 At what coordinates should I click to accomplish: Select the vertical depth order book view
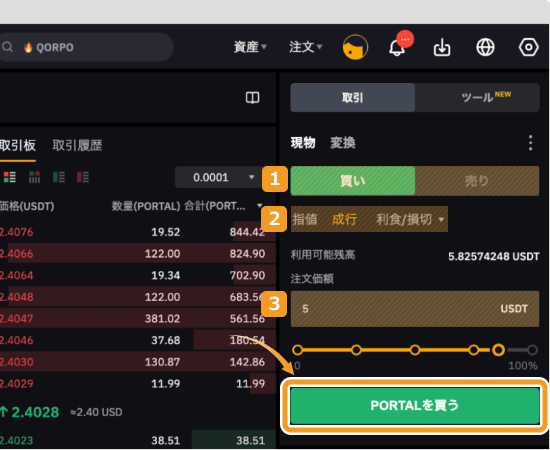[34, 177]
